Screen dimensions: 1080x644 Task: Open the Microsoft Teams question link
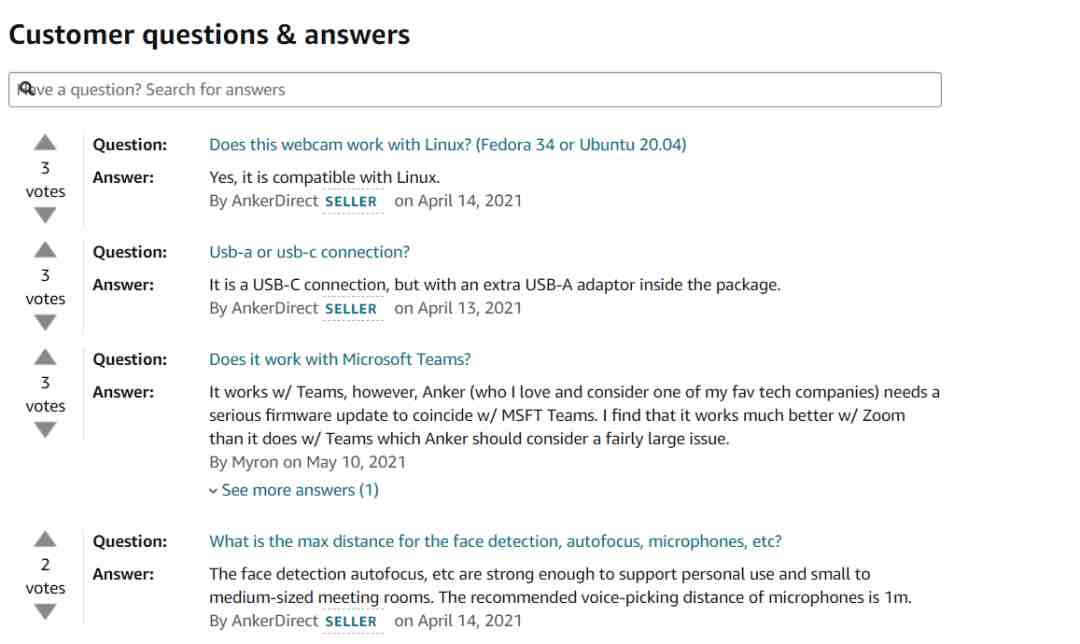tap(340, 360)
